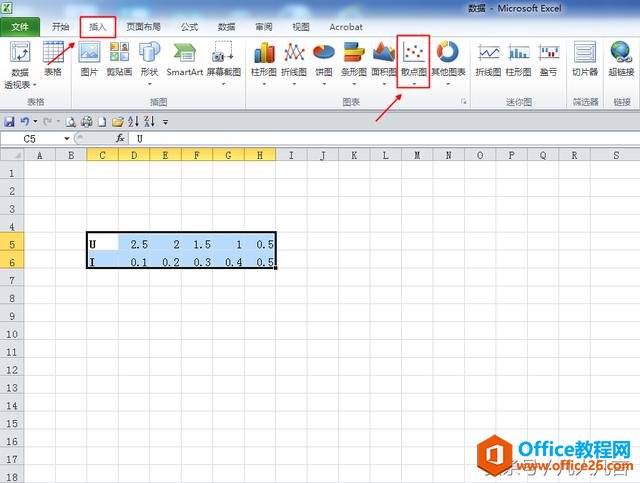The image size is (640, 483).
Task: Click the Name Box showing C5
Action: [32, 139]
